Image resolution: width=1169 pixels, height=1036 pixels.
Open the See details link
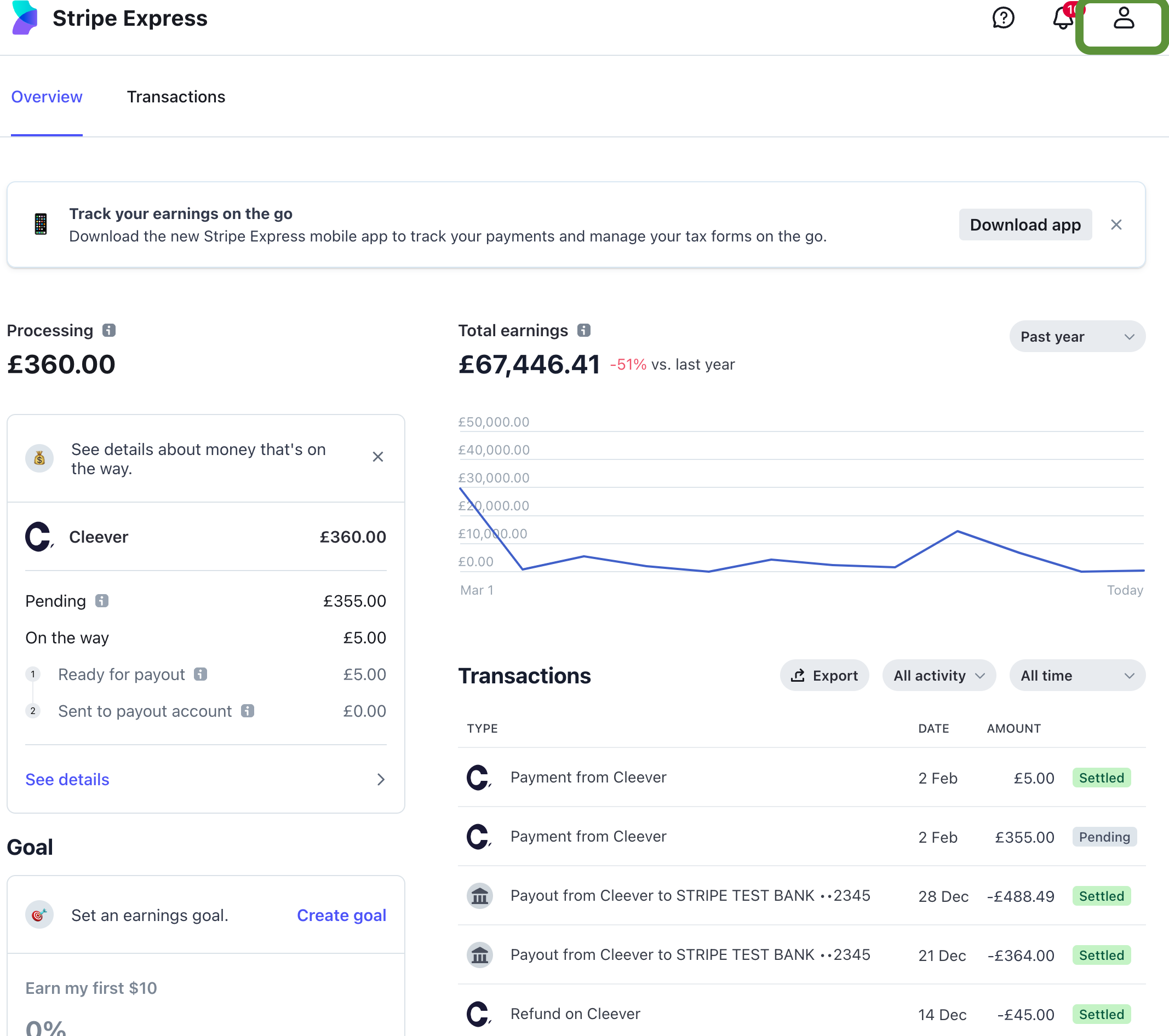(67, 779)
